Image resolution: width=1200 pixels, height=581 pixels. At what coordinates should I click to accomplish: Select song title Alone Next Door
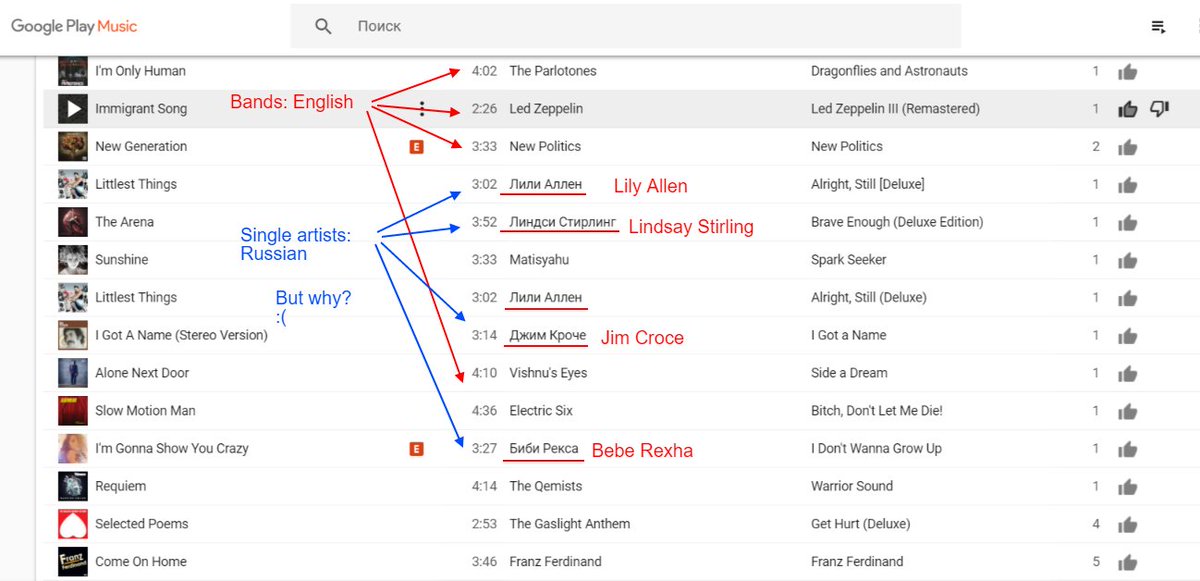pos(142,373)
